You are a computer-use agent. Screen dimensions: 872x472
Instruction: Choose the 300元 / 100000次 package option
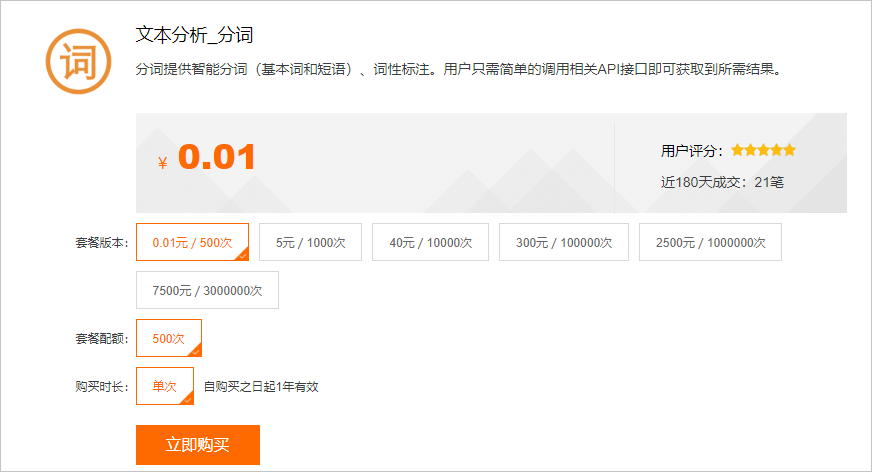[x=564, y=242]
